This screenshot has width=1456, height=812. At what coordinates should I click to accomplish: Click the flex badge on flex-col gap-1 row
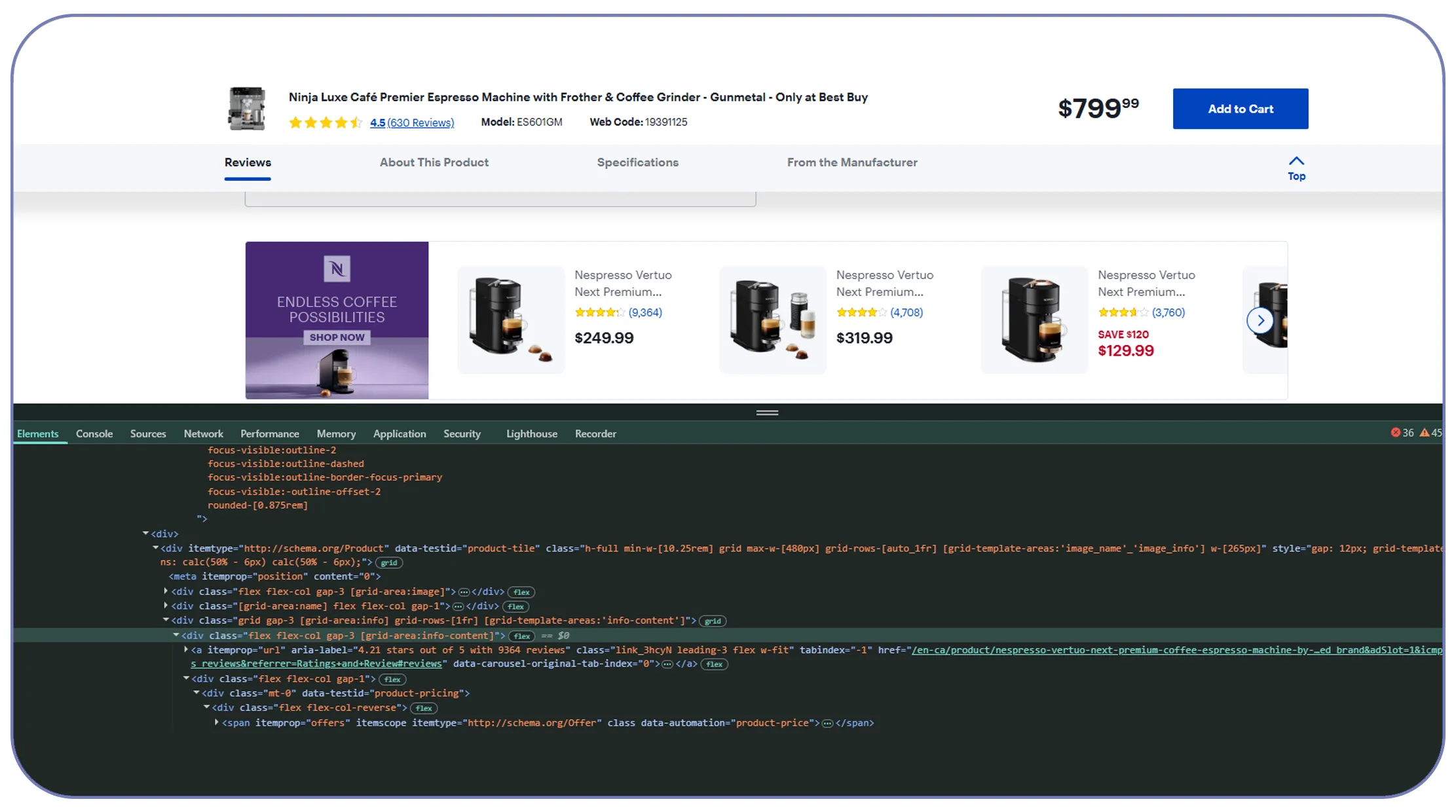pyautogui.click(x=392, y=679)
